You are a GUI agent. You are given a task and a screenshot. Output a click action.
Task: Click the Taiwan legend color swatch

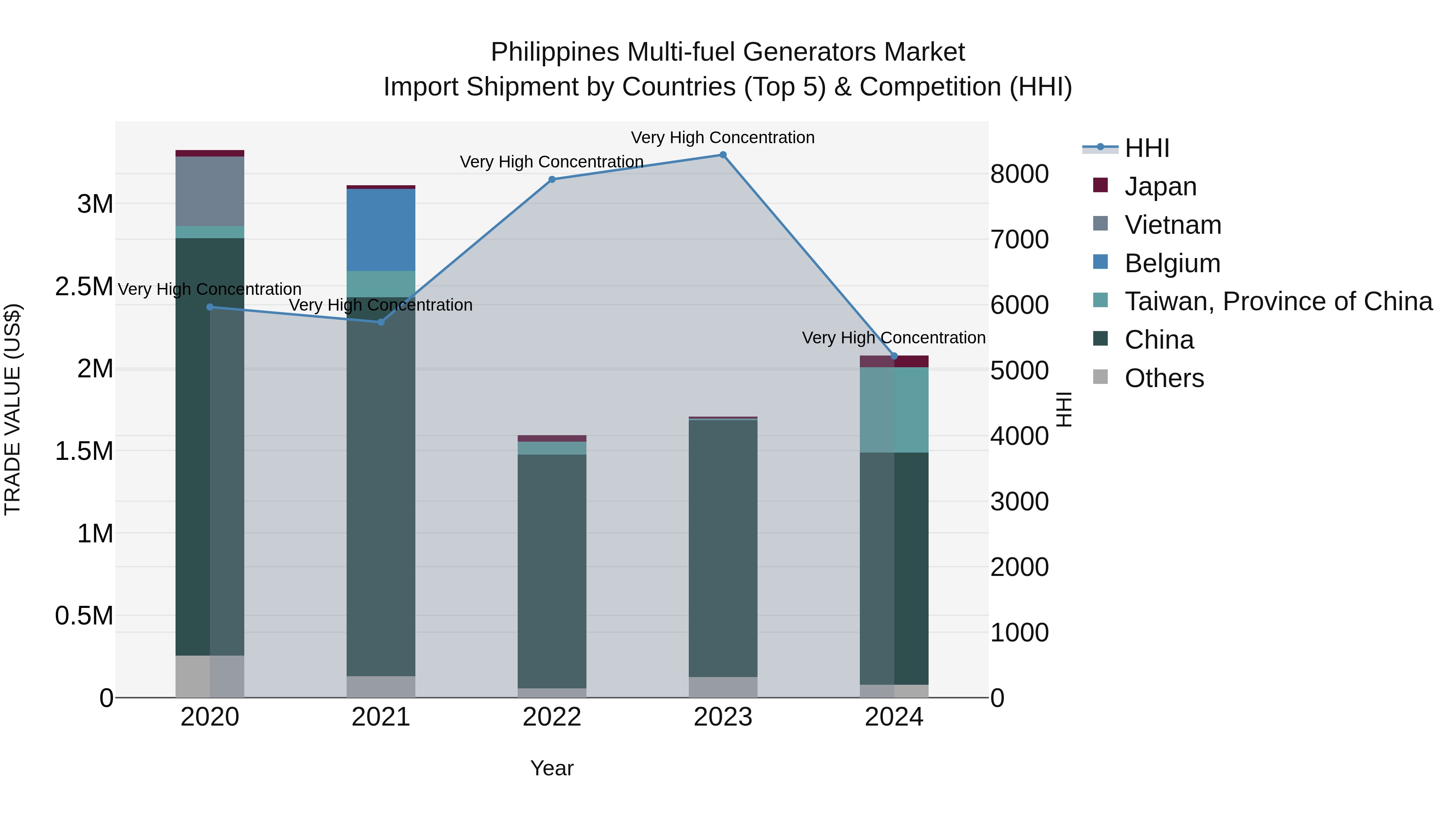(1100, 301)
